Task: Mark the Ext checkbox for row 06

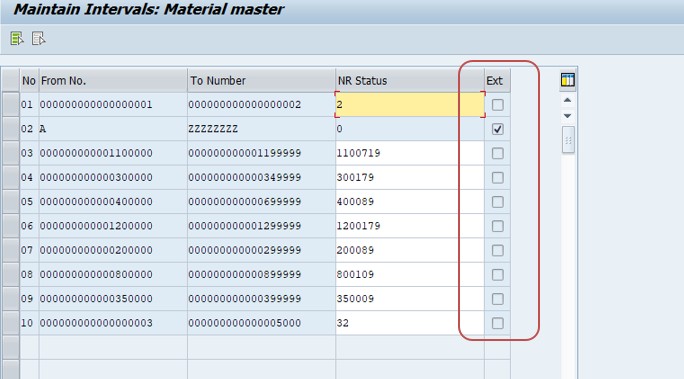Action: tap(497, 226)
